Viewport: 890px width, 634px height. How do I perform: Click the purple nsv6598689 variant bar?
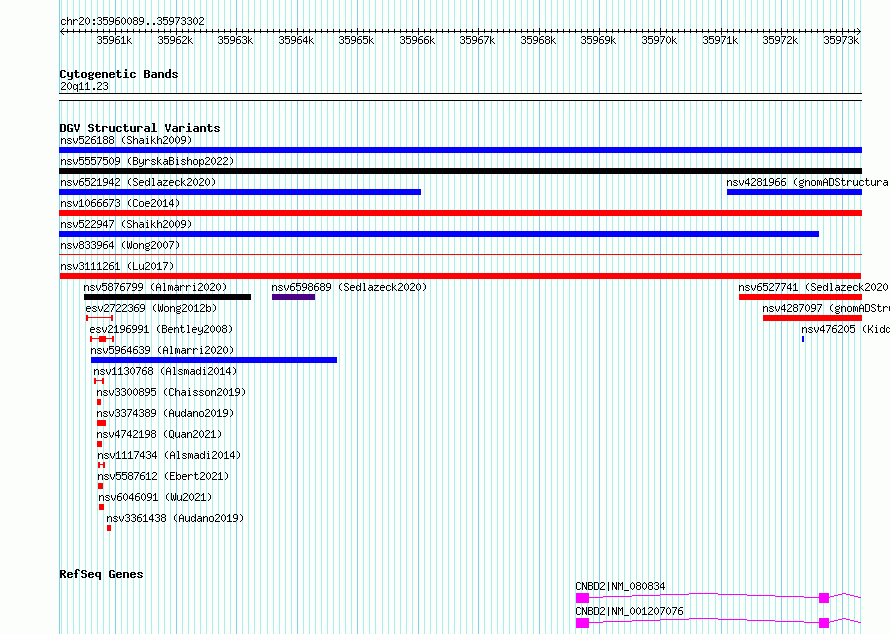293,297
